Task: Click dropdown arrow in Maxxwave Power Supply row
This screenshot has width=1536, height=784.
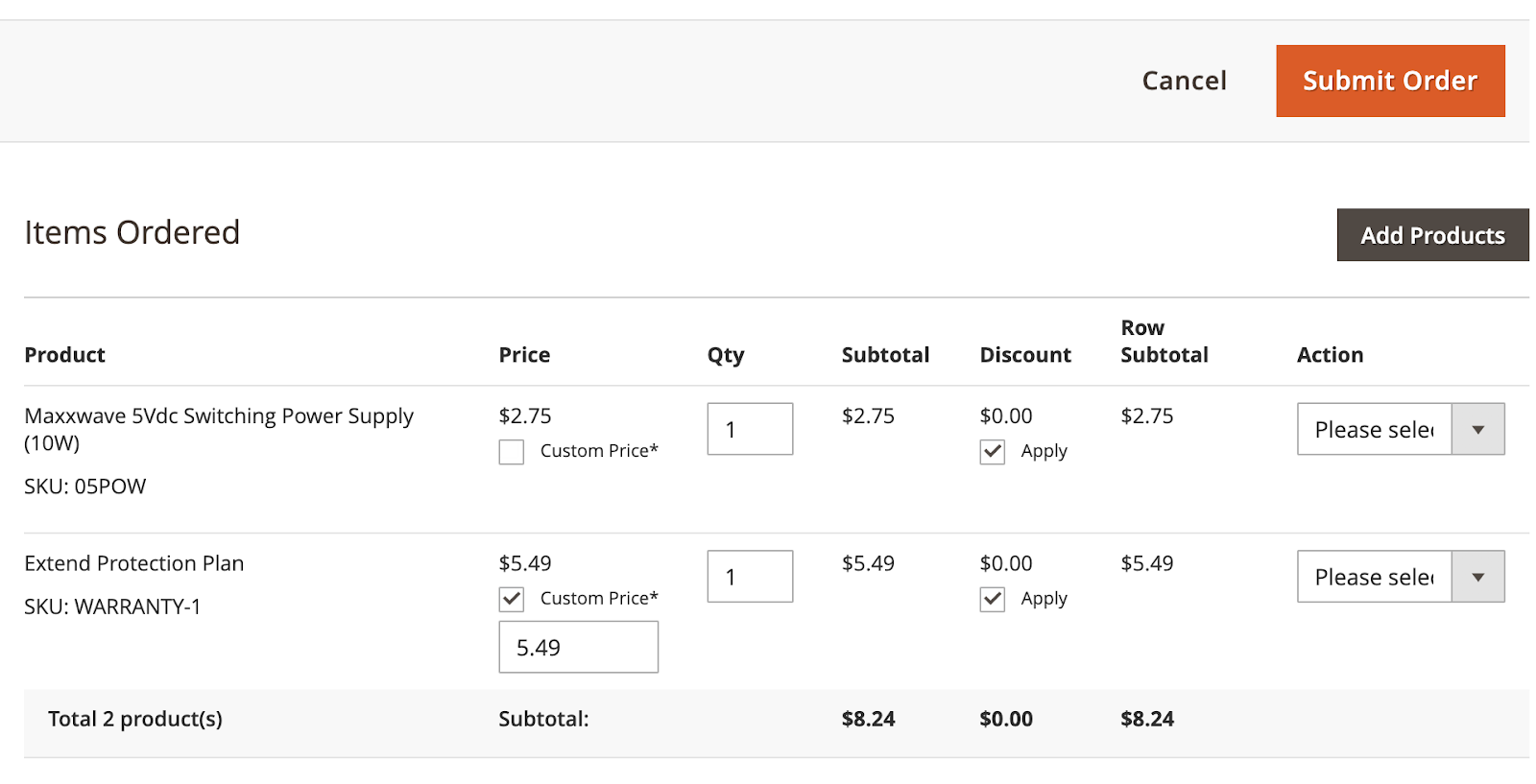Action: [1477, 429]
